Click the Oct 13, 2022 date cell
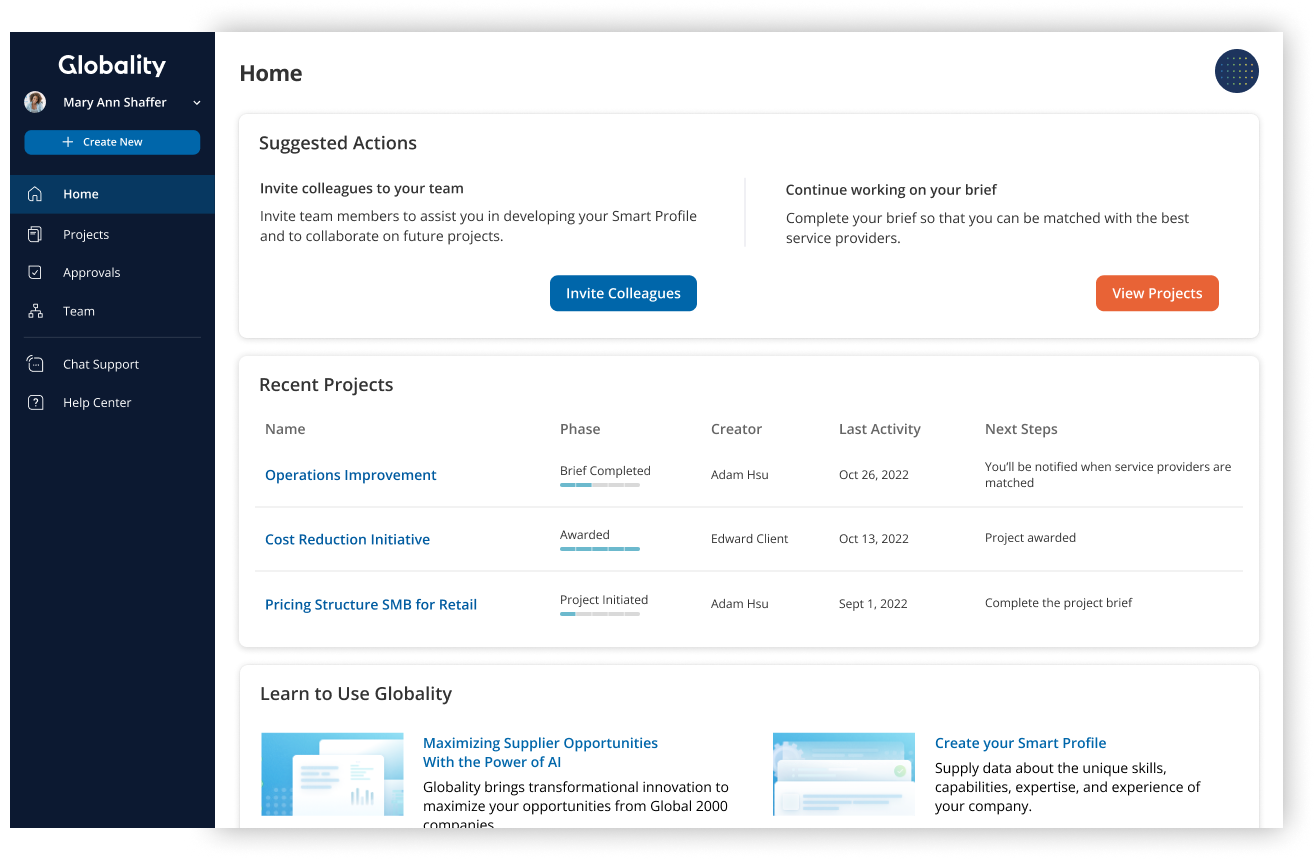Viewport: 1314px width, 859px height. [874, 539]
